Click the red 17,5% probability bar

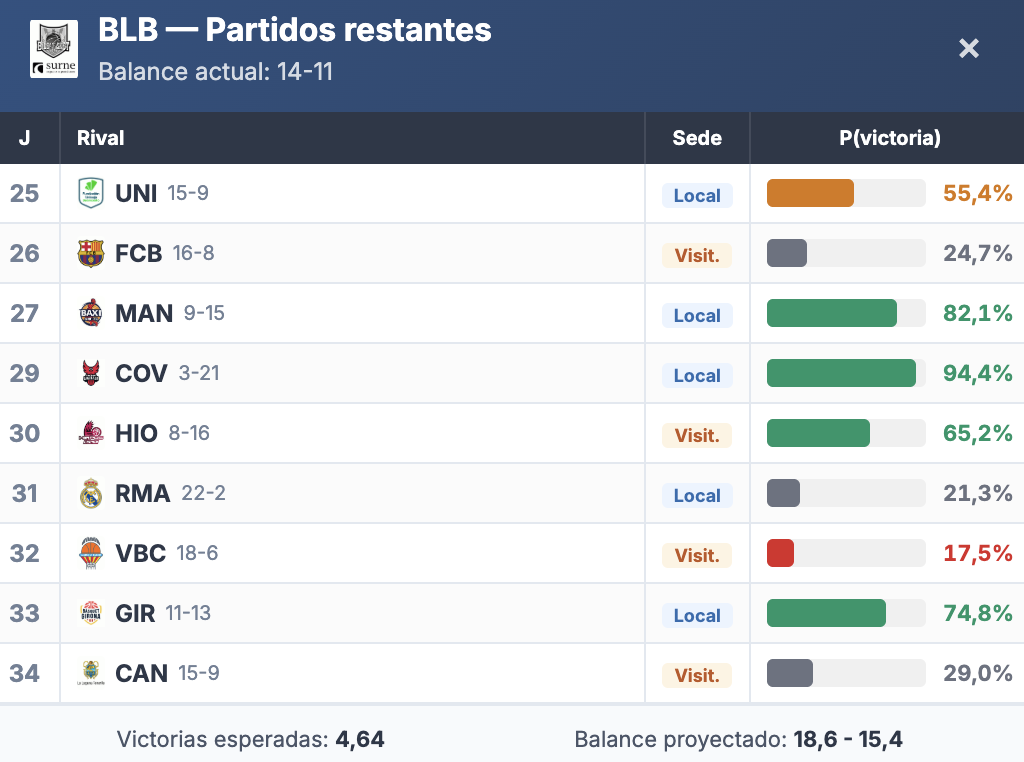(781, 553)
